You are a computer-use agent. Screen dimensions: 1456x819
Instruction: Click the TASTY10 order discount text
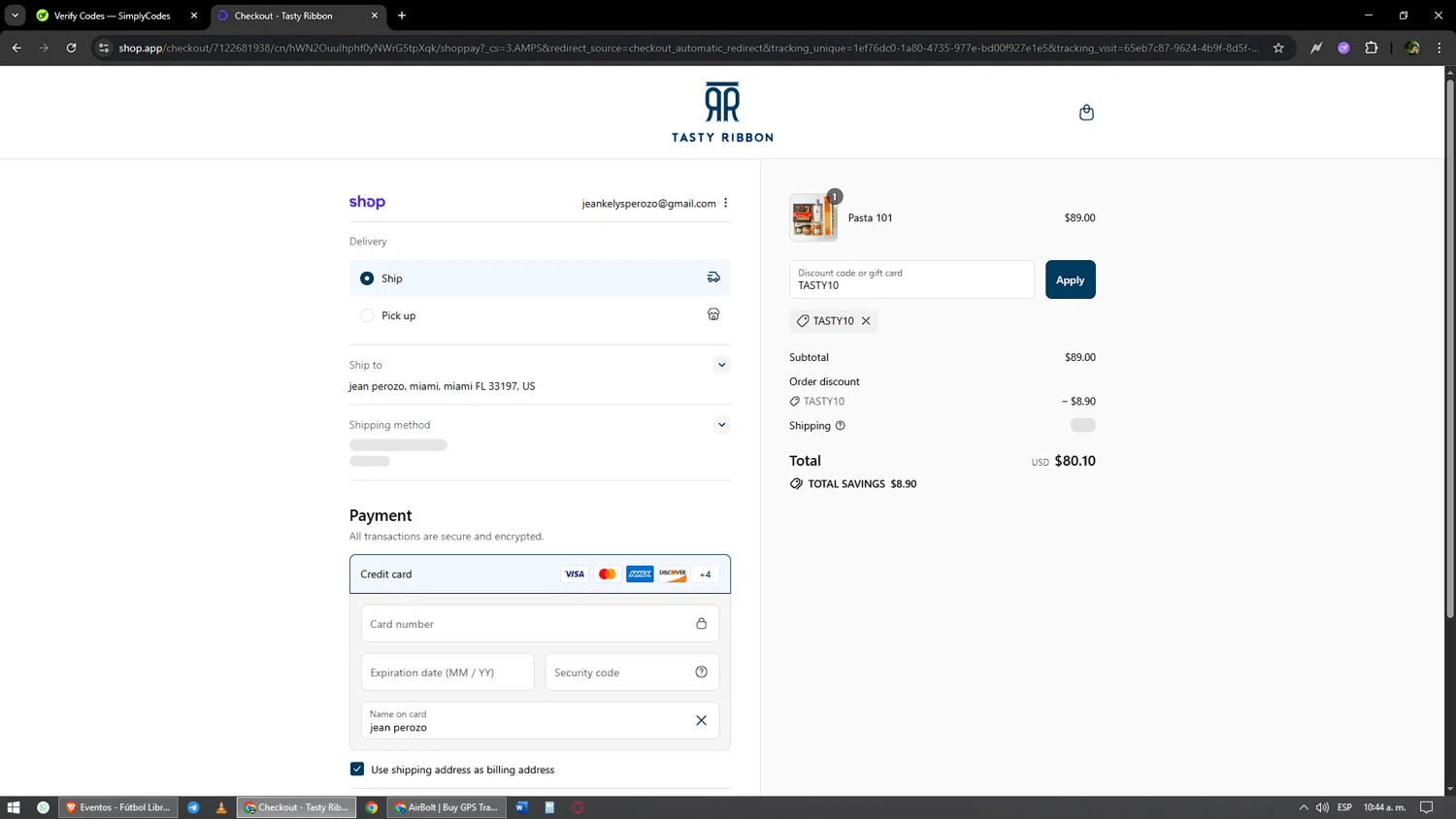point(824,401)
